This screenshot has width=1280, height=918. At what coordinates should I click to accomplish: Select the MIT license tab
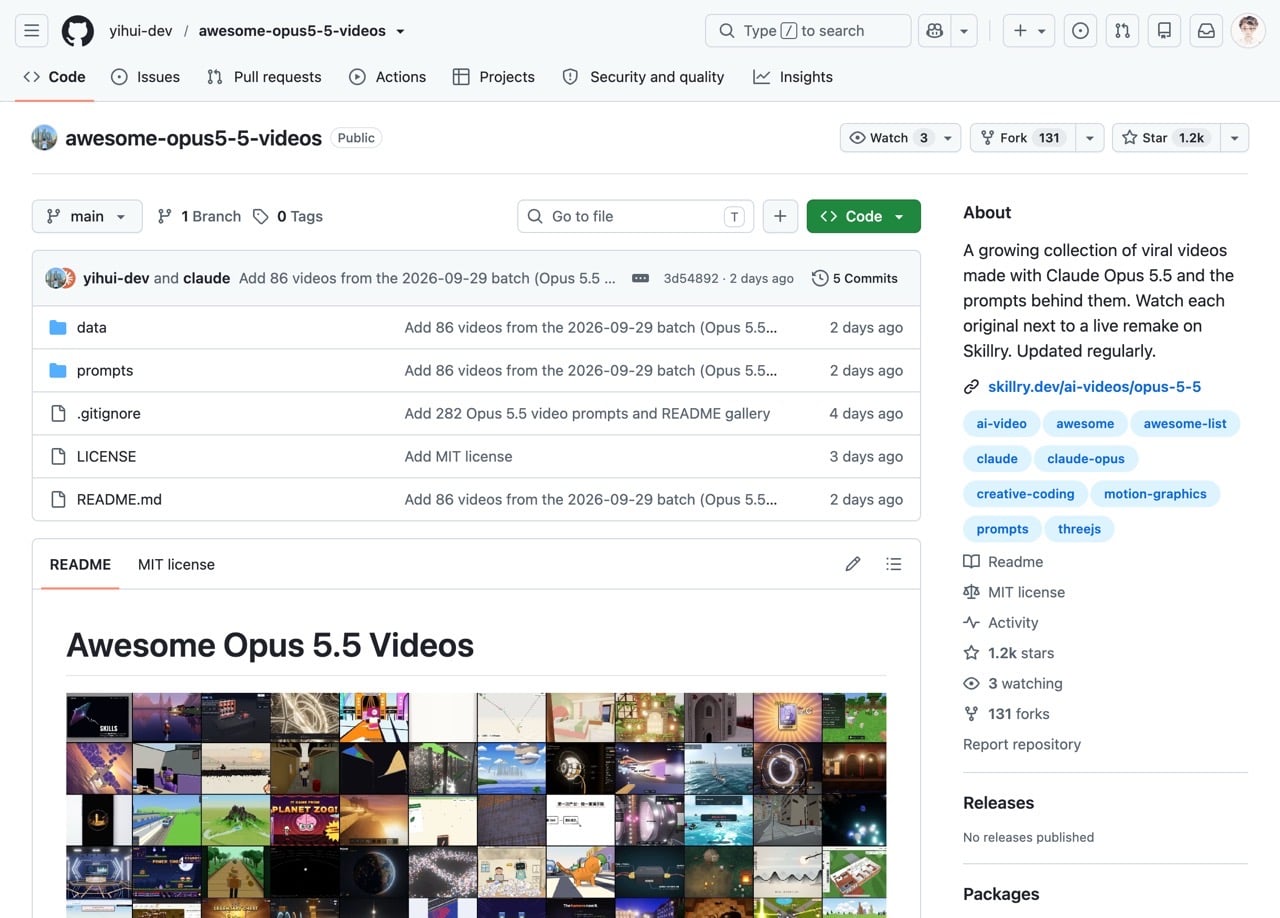tap(176, 564)
